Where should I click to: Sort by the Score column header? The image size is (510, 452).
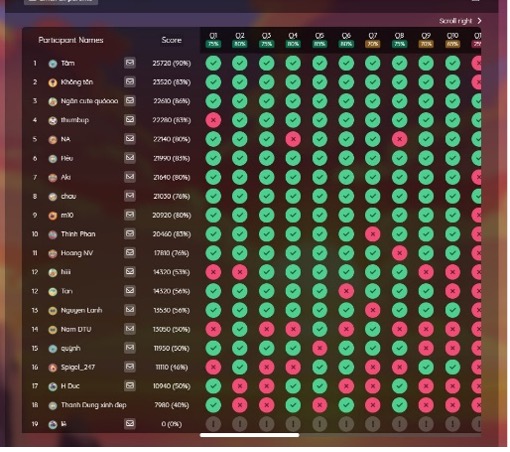[x=171, y=40]
